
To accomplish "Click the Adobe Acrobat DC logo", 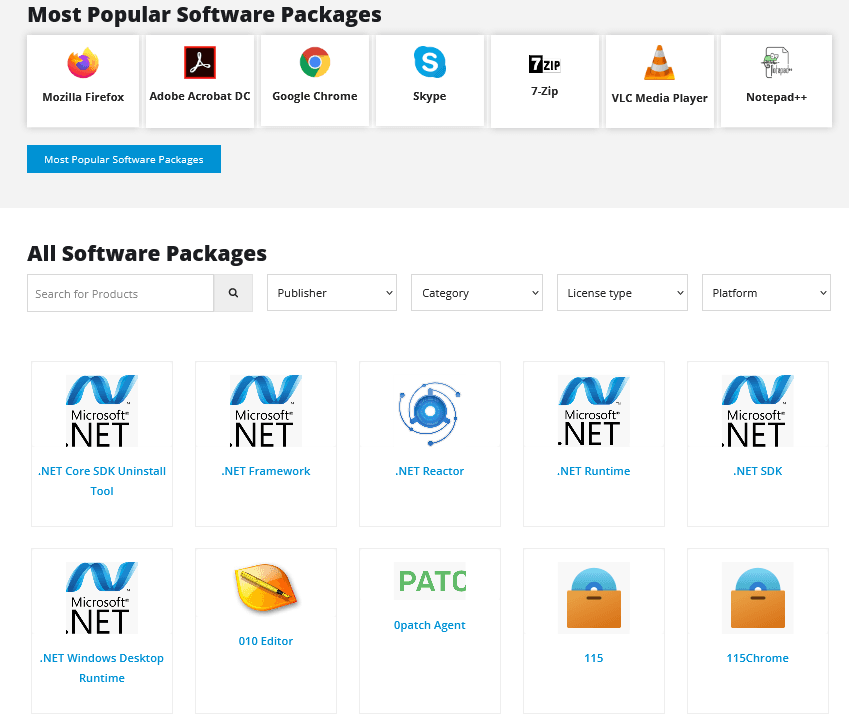I will point(200,62).
